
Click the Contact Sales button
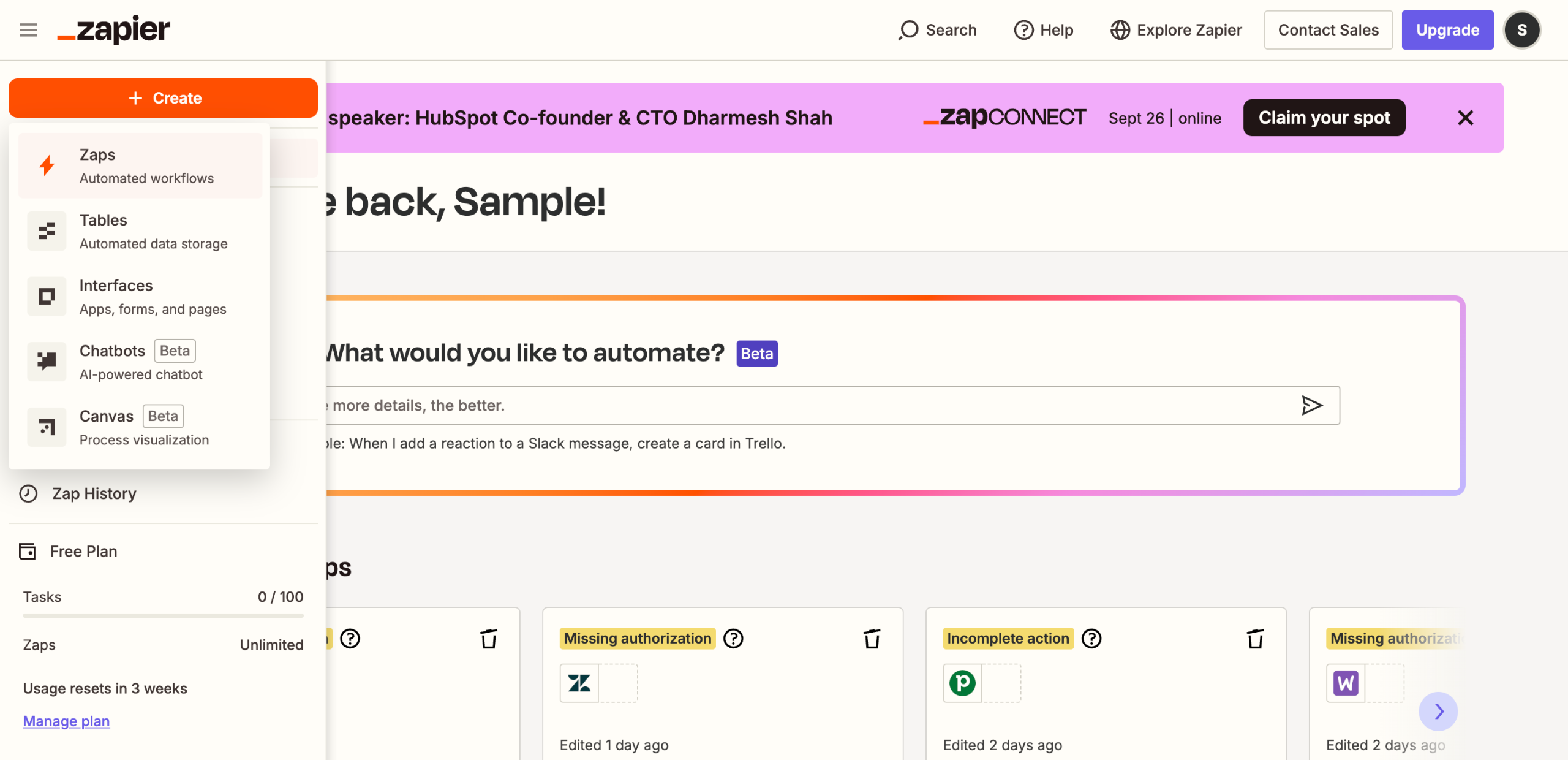(1328, 30)
